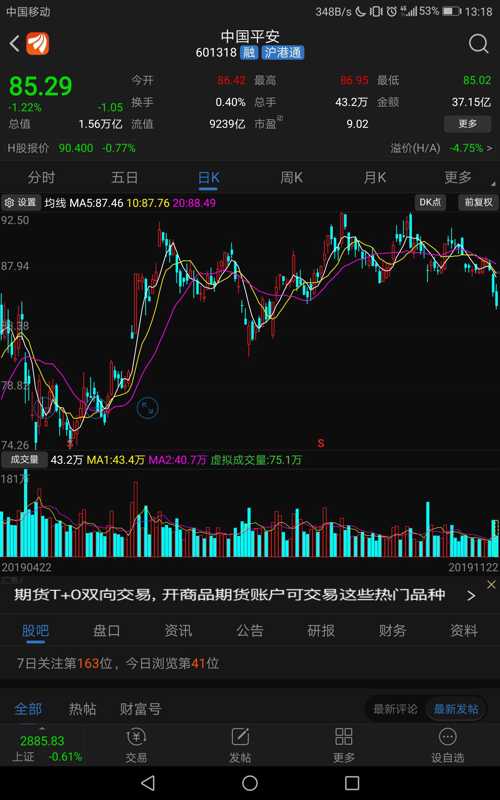Screen dimensions: 500x800
Task: Tap the 7日关注第163位 ranking line
Action: [118, 664]
